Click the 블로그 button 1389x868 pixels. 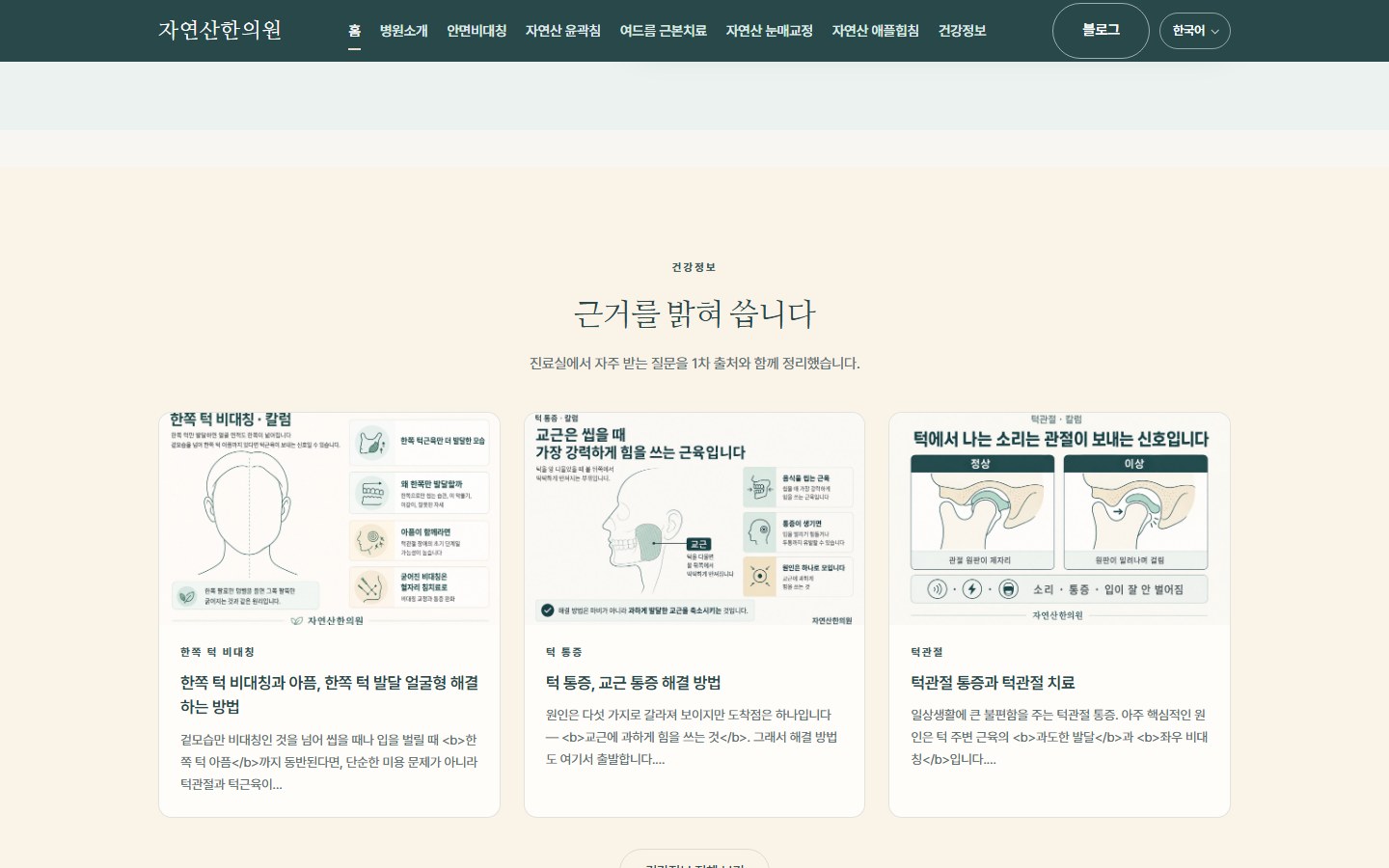pos(1101,31)
